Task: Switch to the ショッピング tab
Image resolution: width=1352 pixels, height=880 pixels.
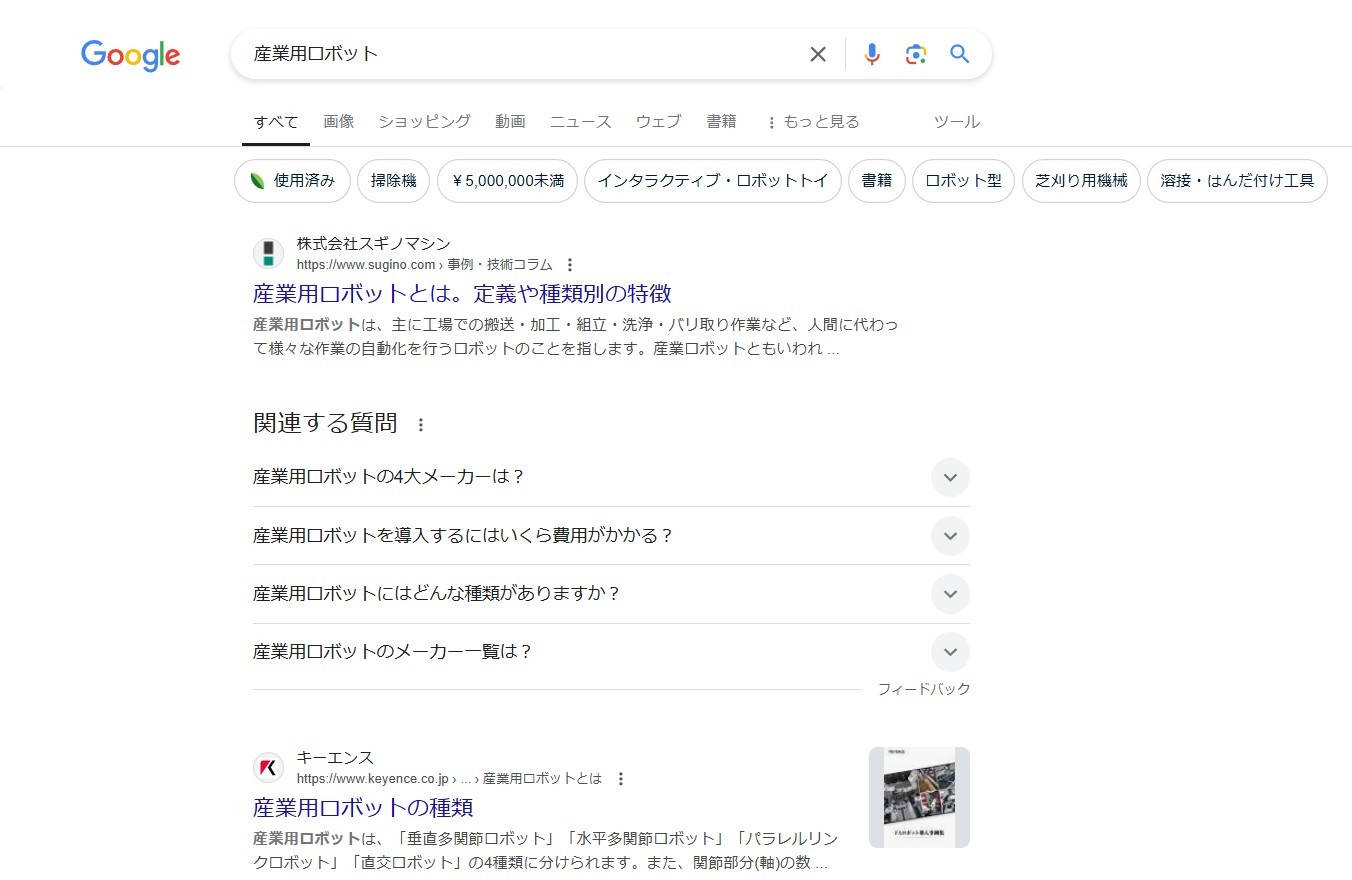Action: [x=424, y=121]
